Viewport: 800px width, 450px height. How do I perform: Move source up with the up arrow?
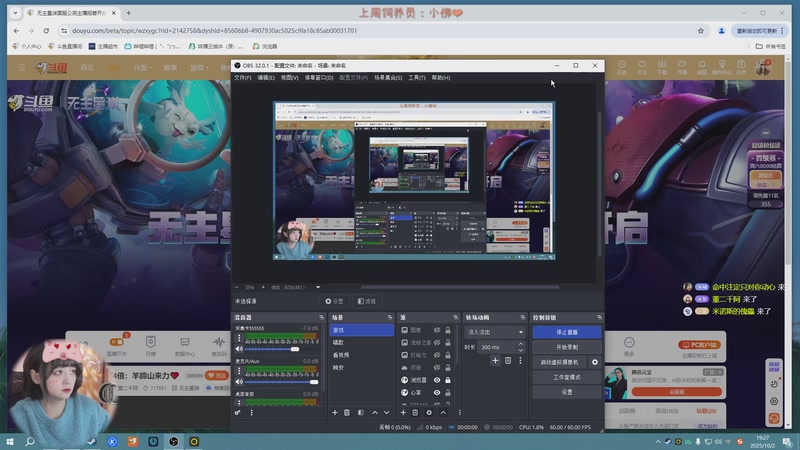tap(443, 412)
